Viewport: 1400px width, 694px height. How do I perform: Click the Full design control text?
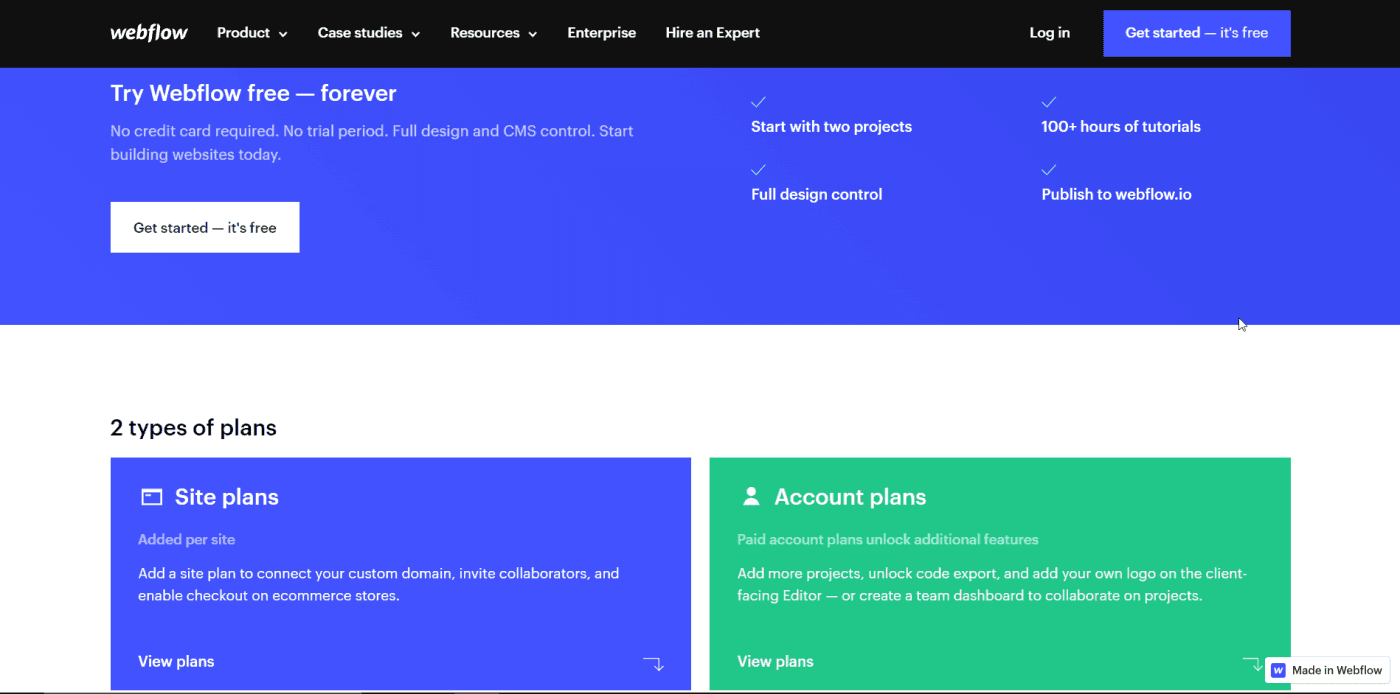coord(816,195)
